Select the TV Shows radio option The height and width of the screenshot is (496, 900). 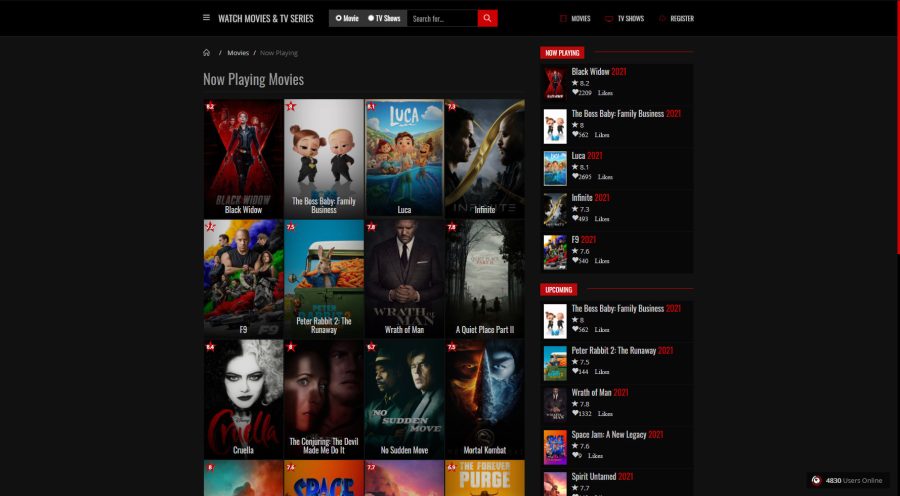pos(371,18)
